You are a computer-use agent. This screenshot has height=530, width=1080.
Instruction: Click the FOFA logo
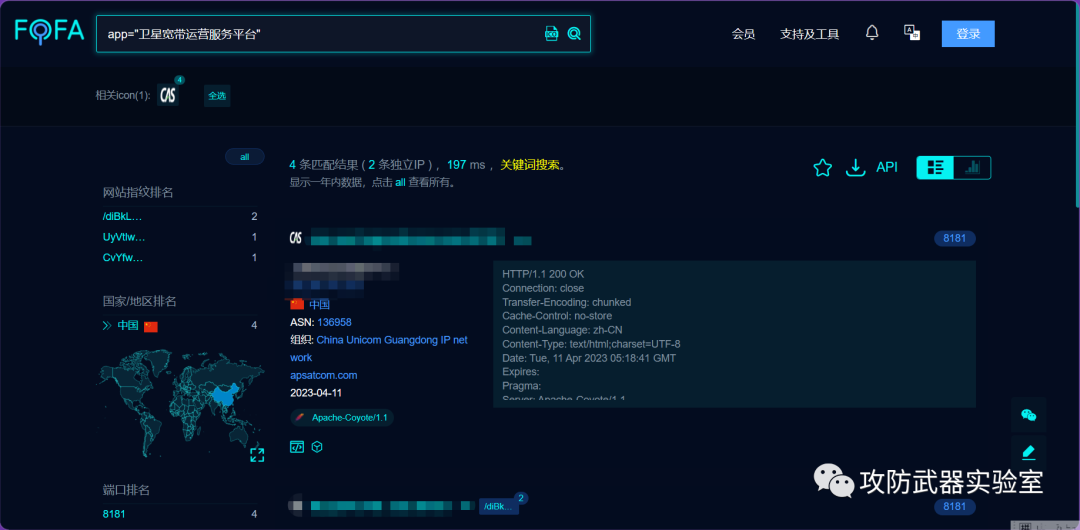(50, 32)
